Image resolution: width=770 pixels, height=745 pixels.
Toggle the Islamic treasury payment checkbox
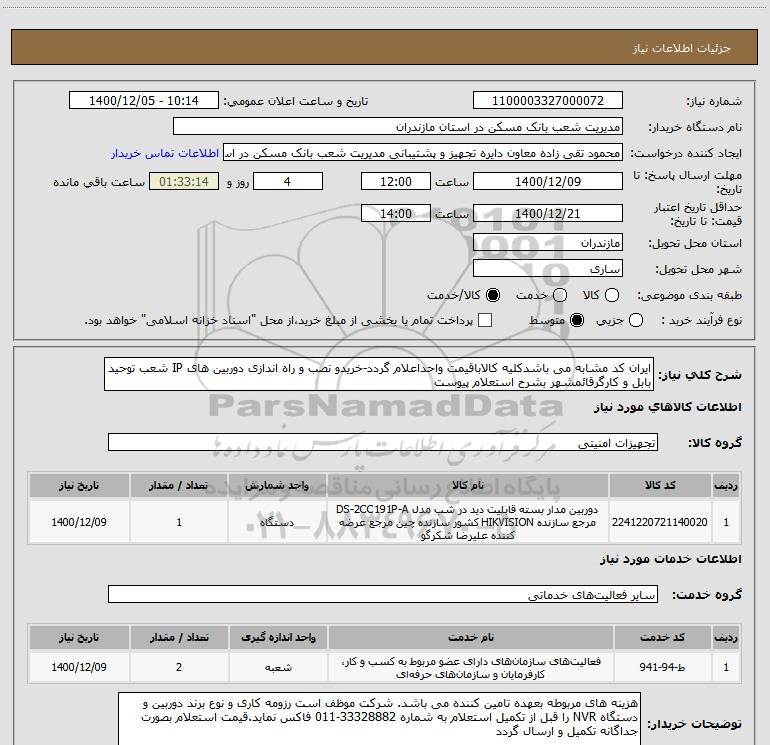[485, 321]
